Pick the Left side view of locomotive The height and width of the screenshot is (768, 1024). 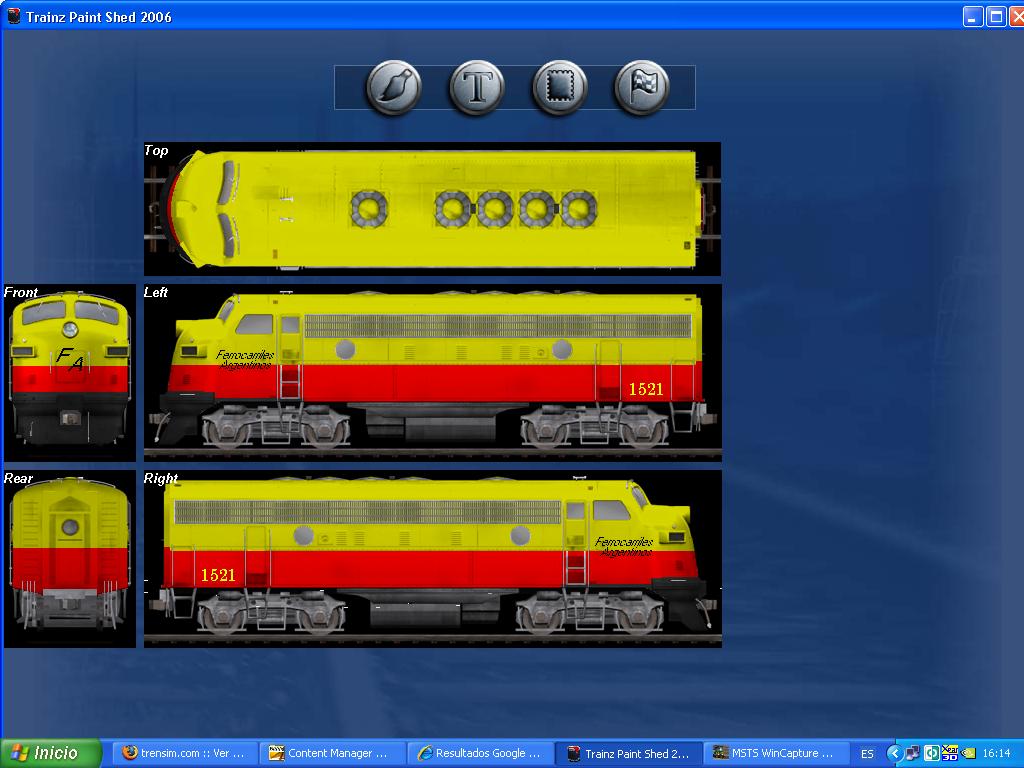(432, 371)
